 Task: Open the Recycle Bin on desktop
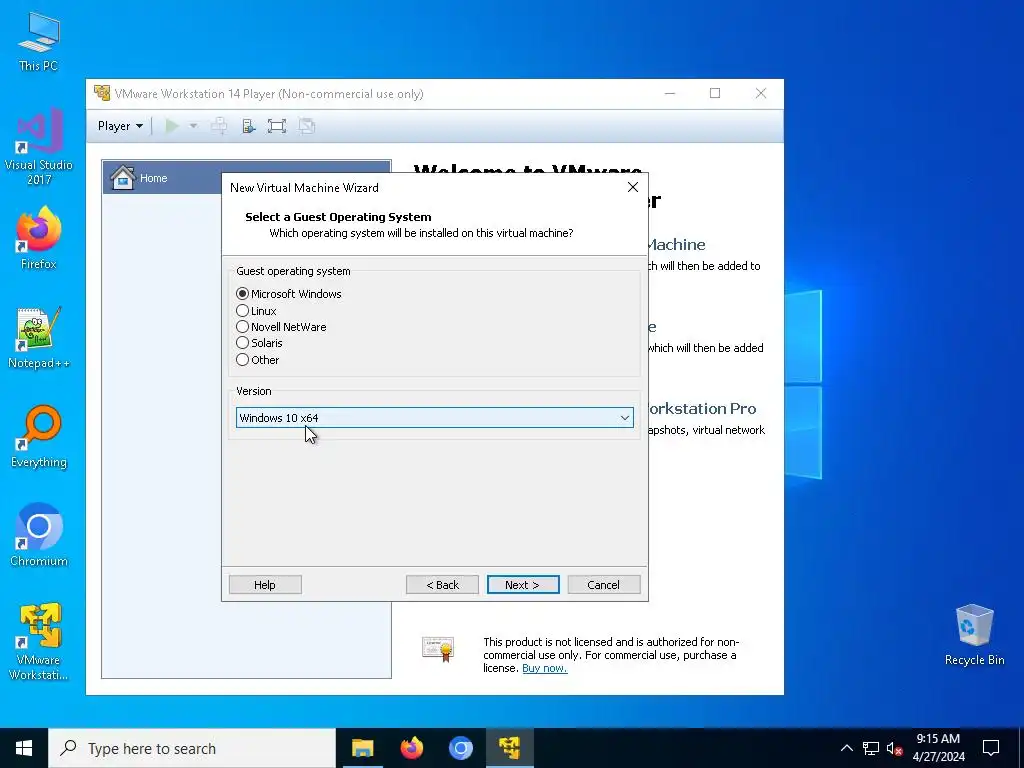pyautogui.click(x=974, y=635)
